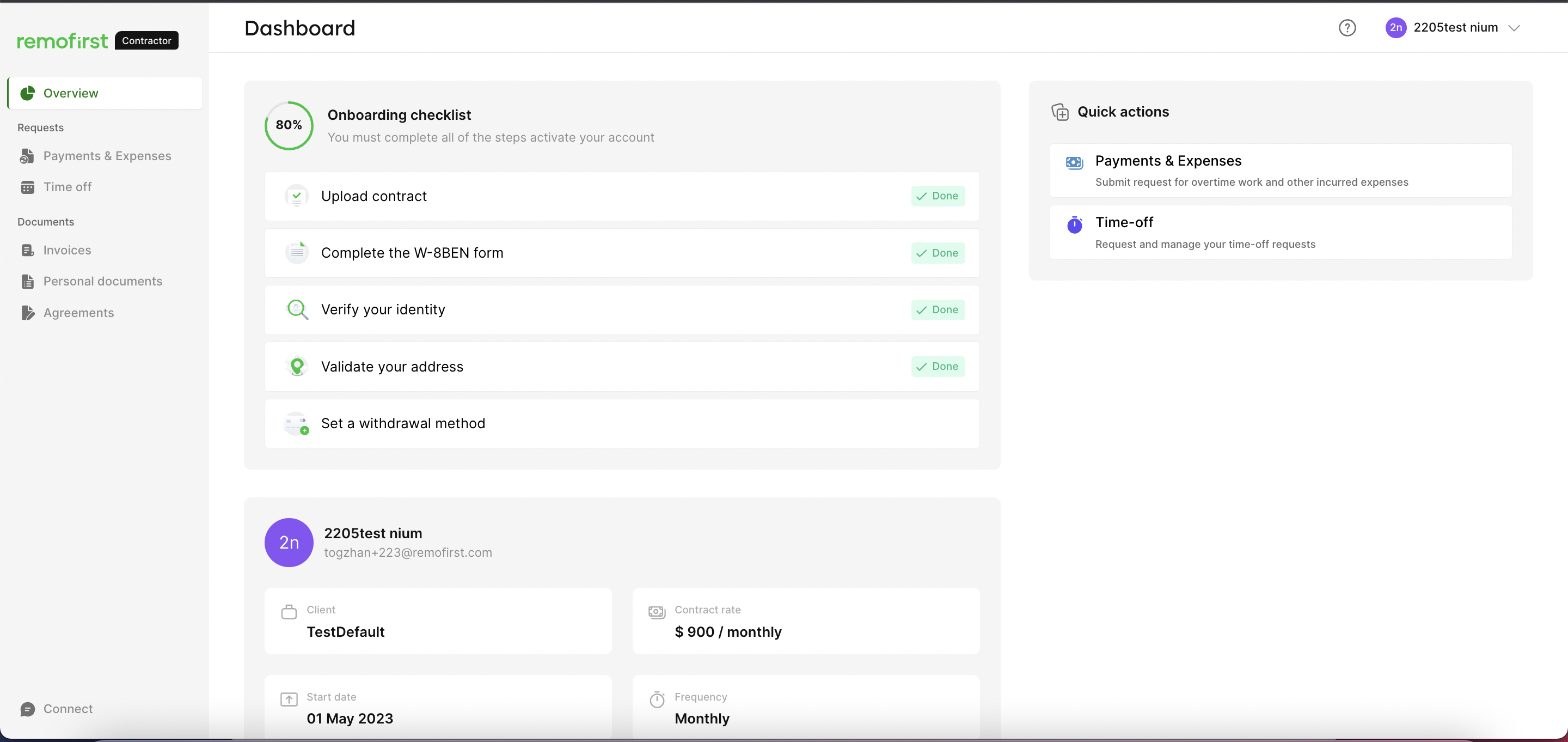Click Done badge on Verify your identity
1568x742 pixels.
click(938, 309)
